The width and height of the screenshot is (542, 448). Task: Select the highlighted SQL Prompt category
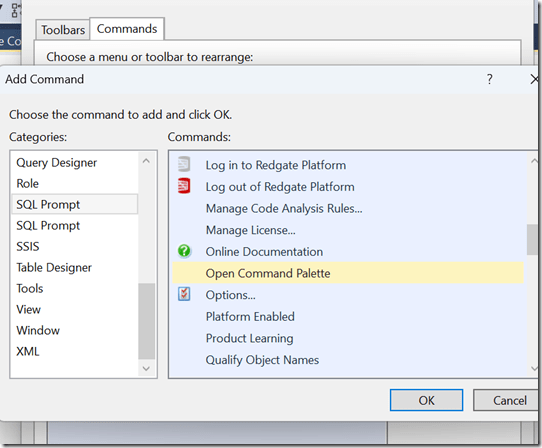pyautogui.click(x=75, y=204)
